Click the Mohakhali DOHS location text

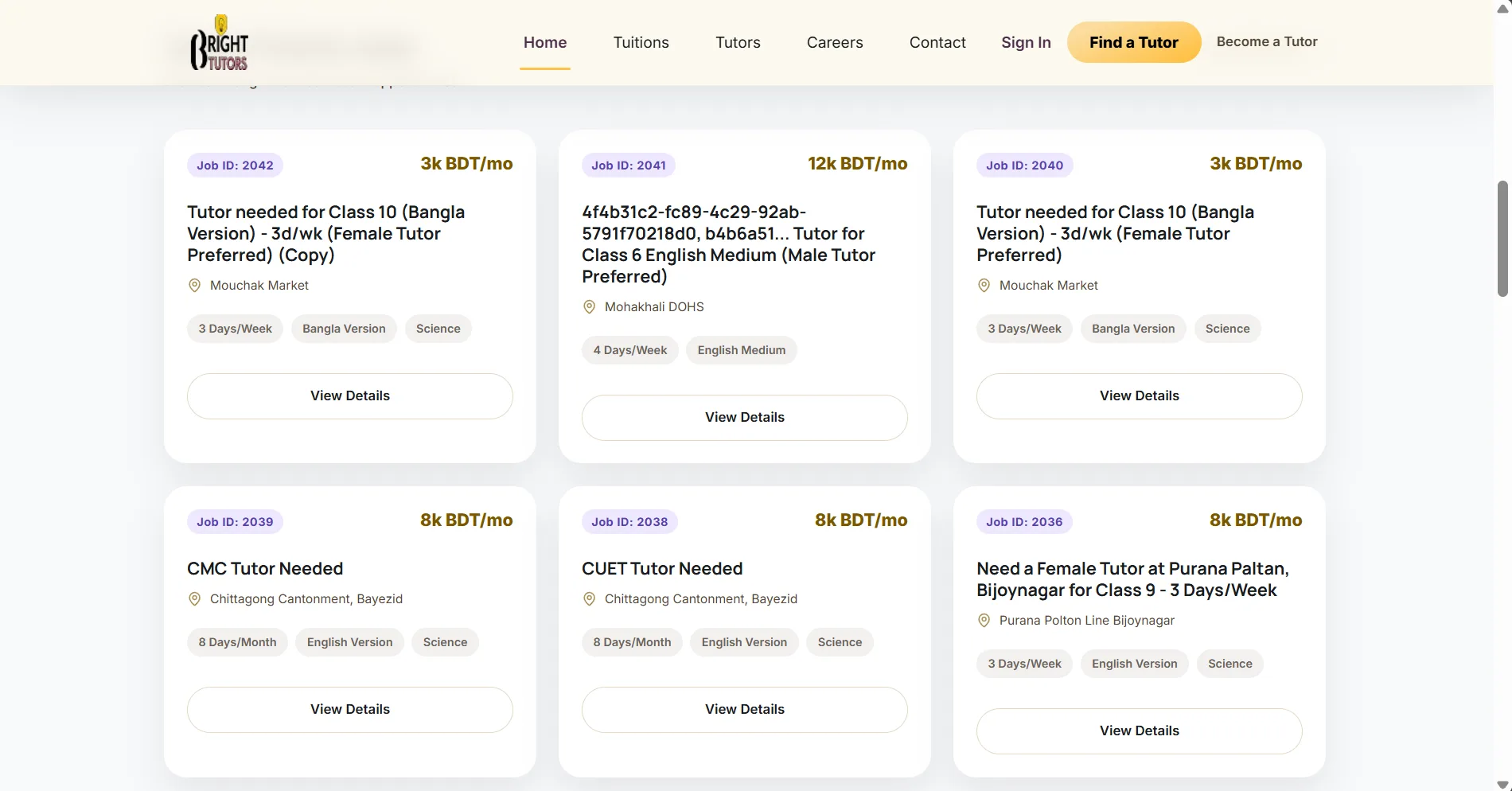pos(654,307)
